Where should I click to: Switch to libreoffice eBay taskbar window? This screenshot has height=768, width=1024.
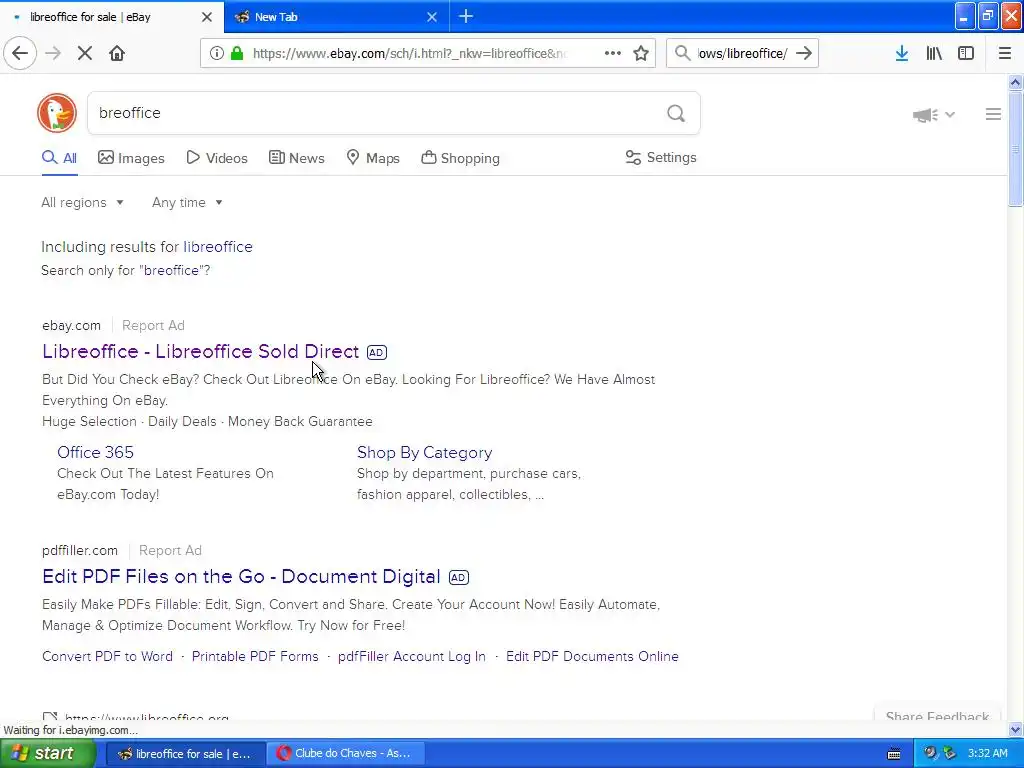pyautogui.click(x=185, y=754)
